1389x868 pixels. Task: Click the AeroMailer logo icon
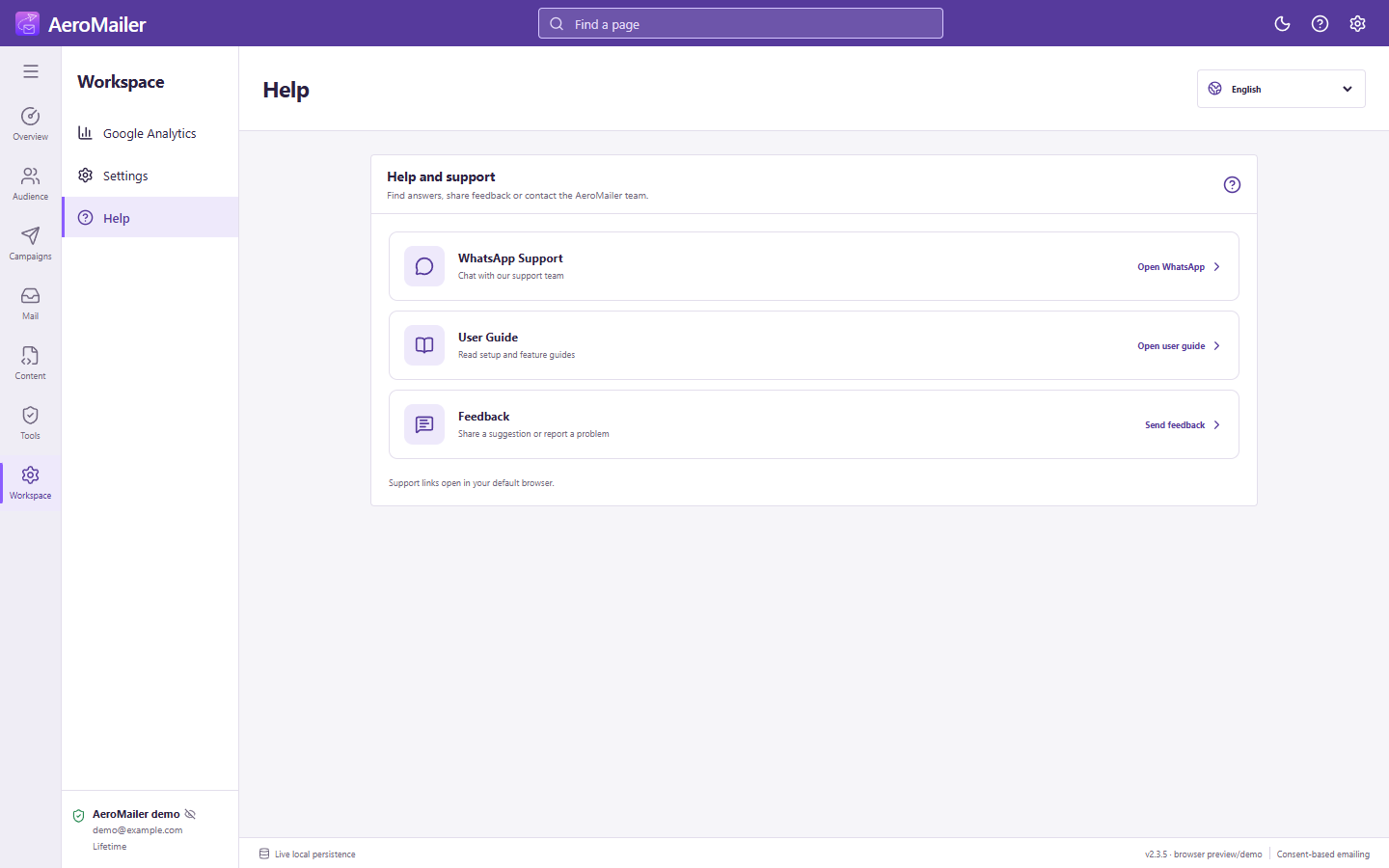27,23
